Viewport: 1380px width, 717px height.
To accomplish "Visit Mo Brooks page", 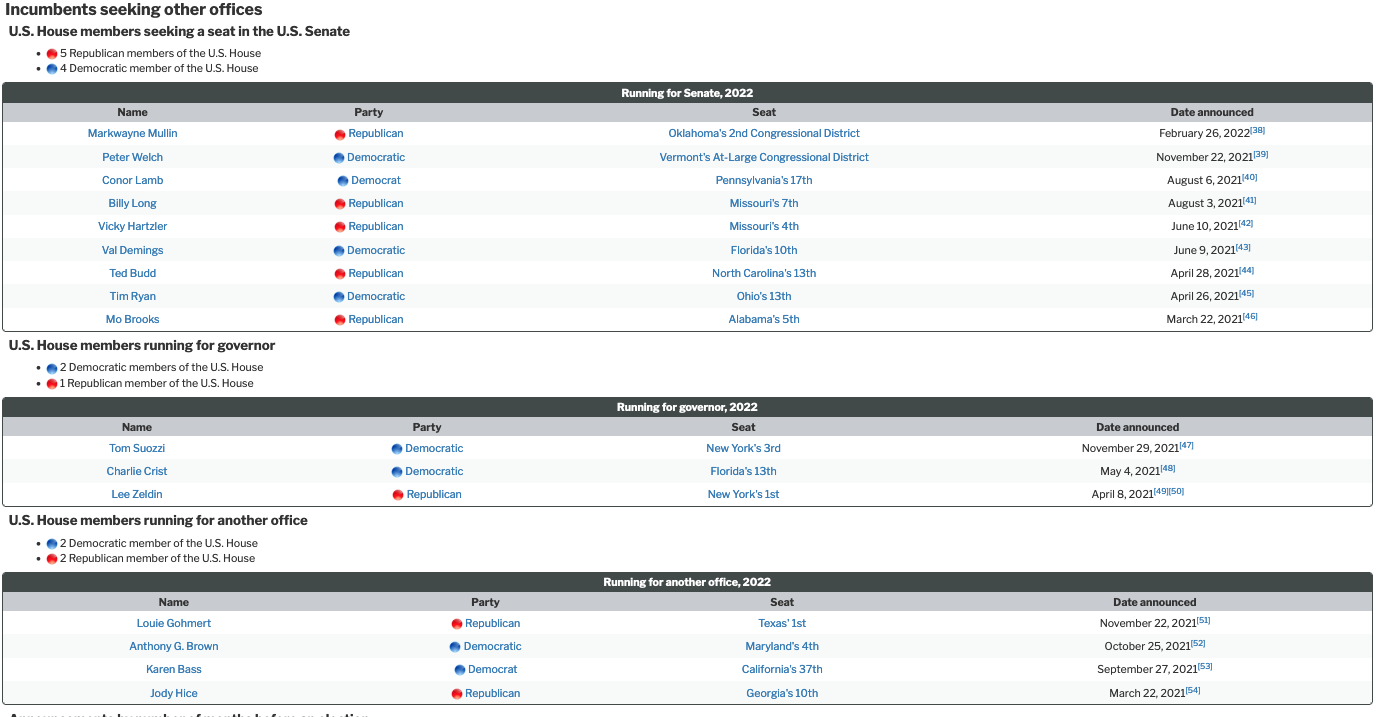I will [132, 319].
